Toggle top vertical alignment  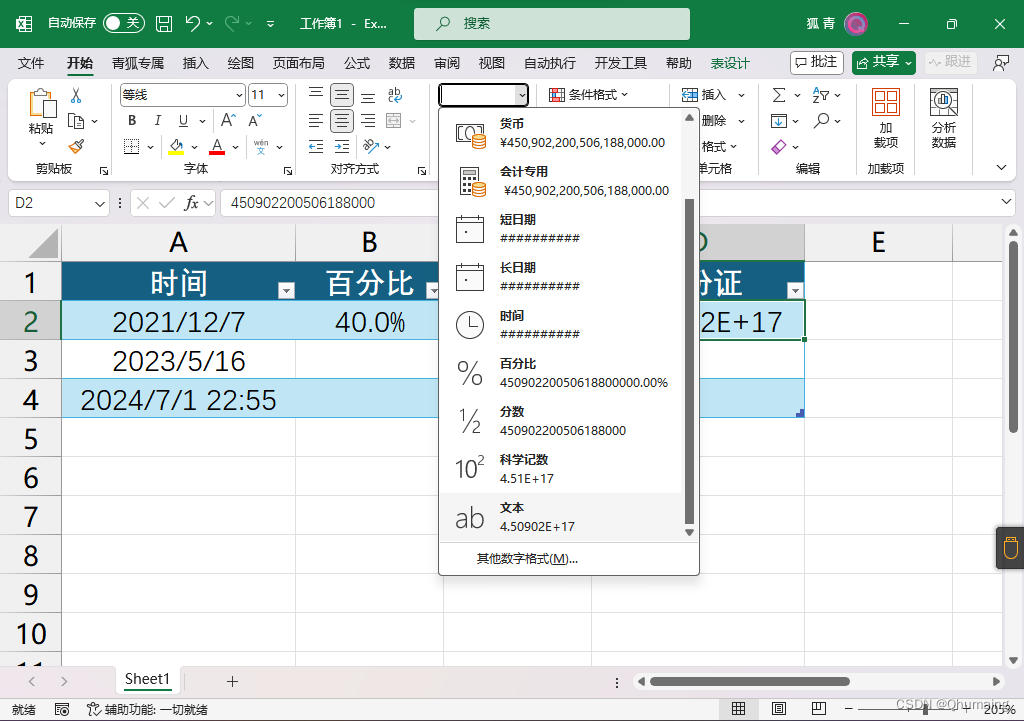[x=316, y=95]
